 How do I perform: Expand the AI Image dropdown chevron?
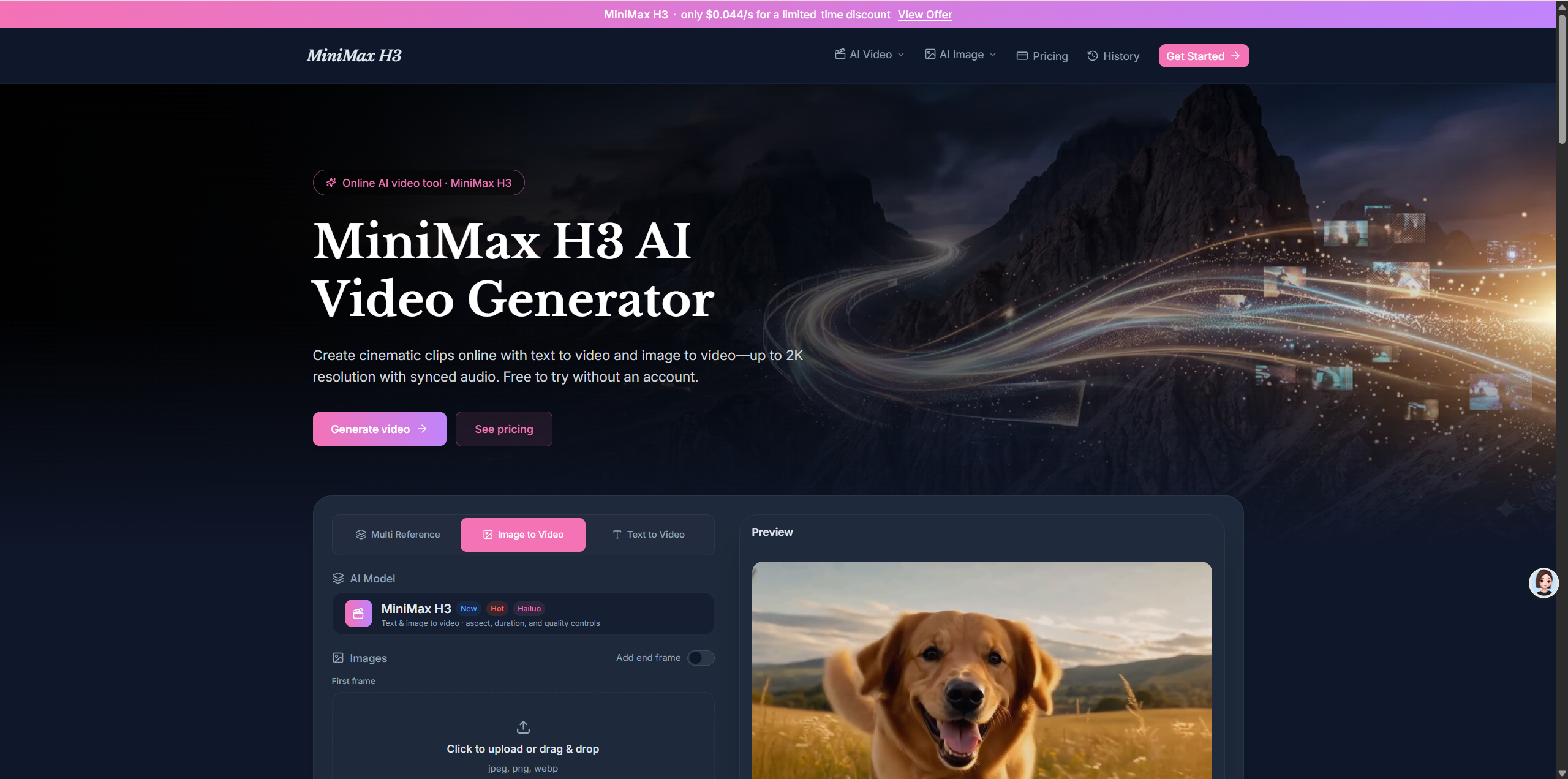[993, 55]
